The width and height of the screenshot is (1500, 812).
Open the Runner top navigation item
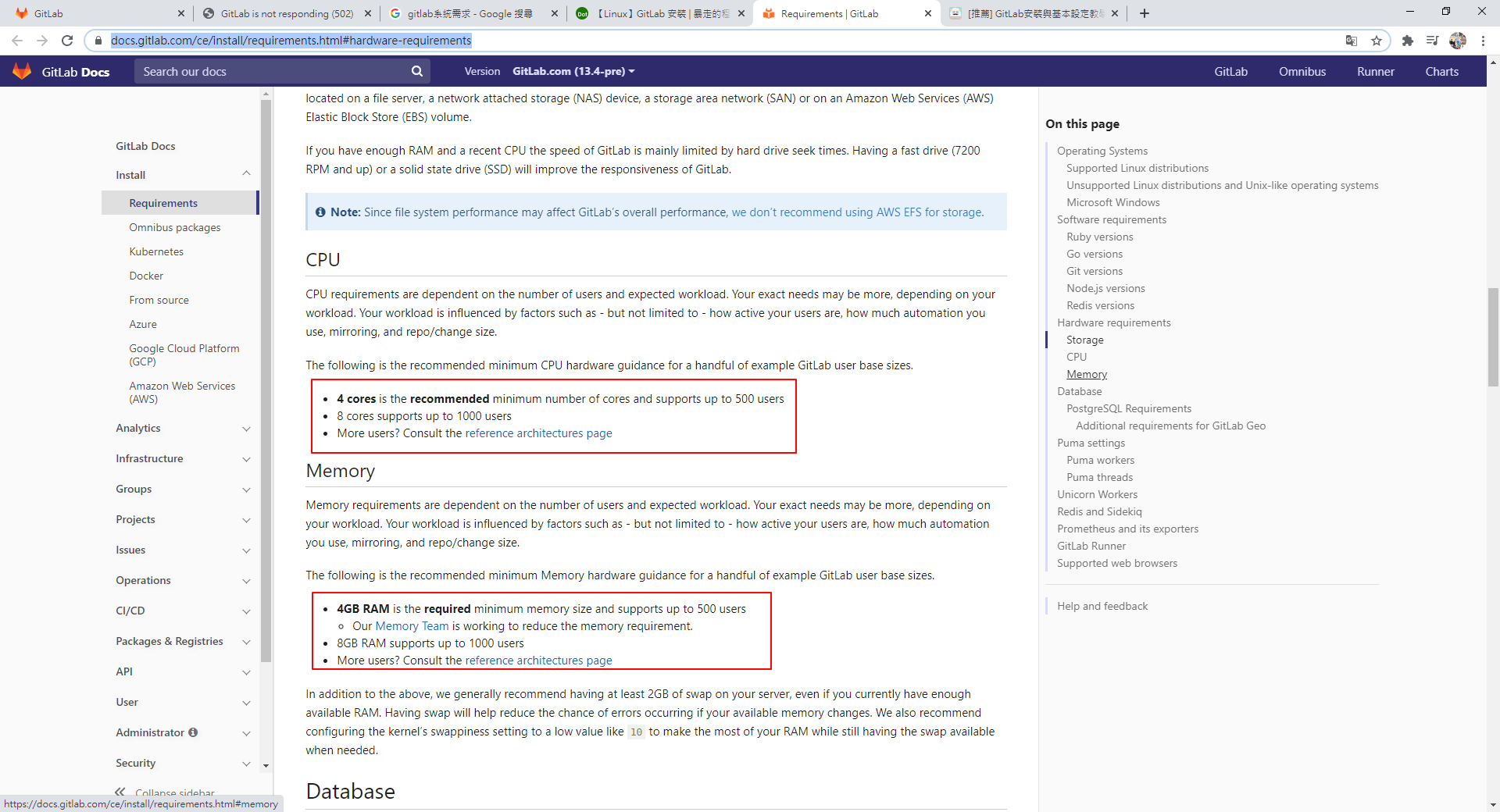[1375, 71]
